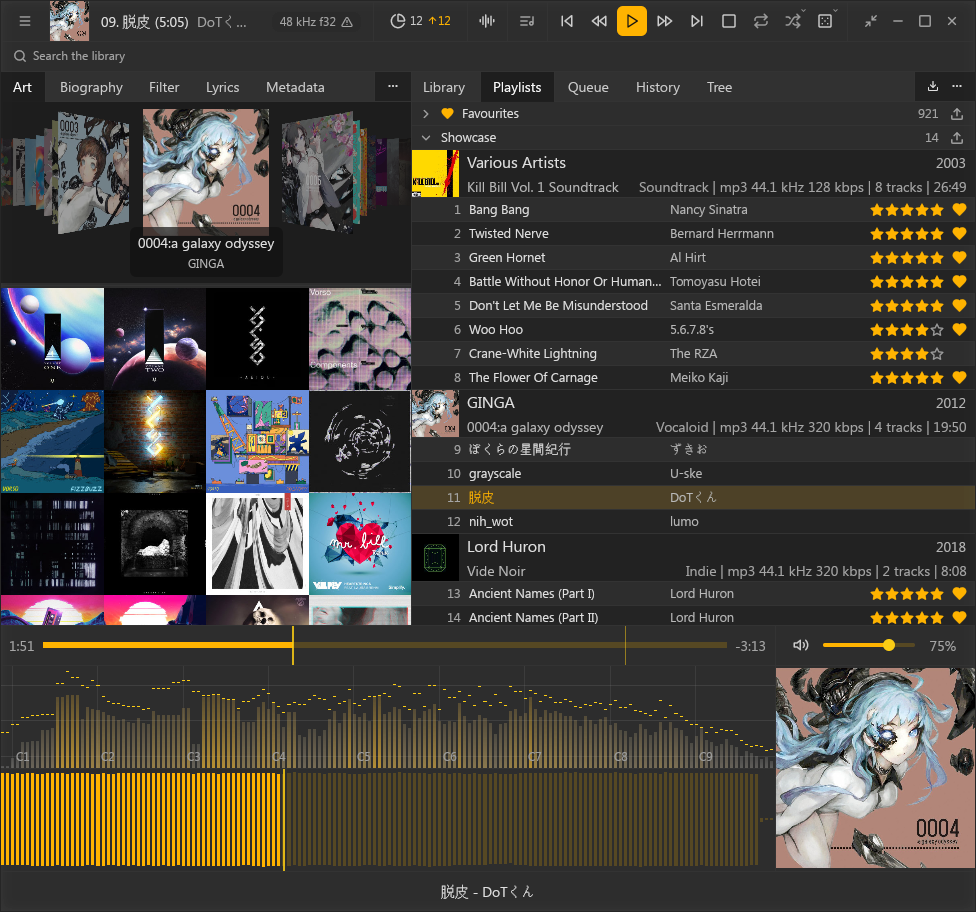Switch to compact mini-player view
Viewport: 976px width, 912px height.
(x=870, y=21)
